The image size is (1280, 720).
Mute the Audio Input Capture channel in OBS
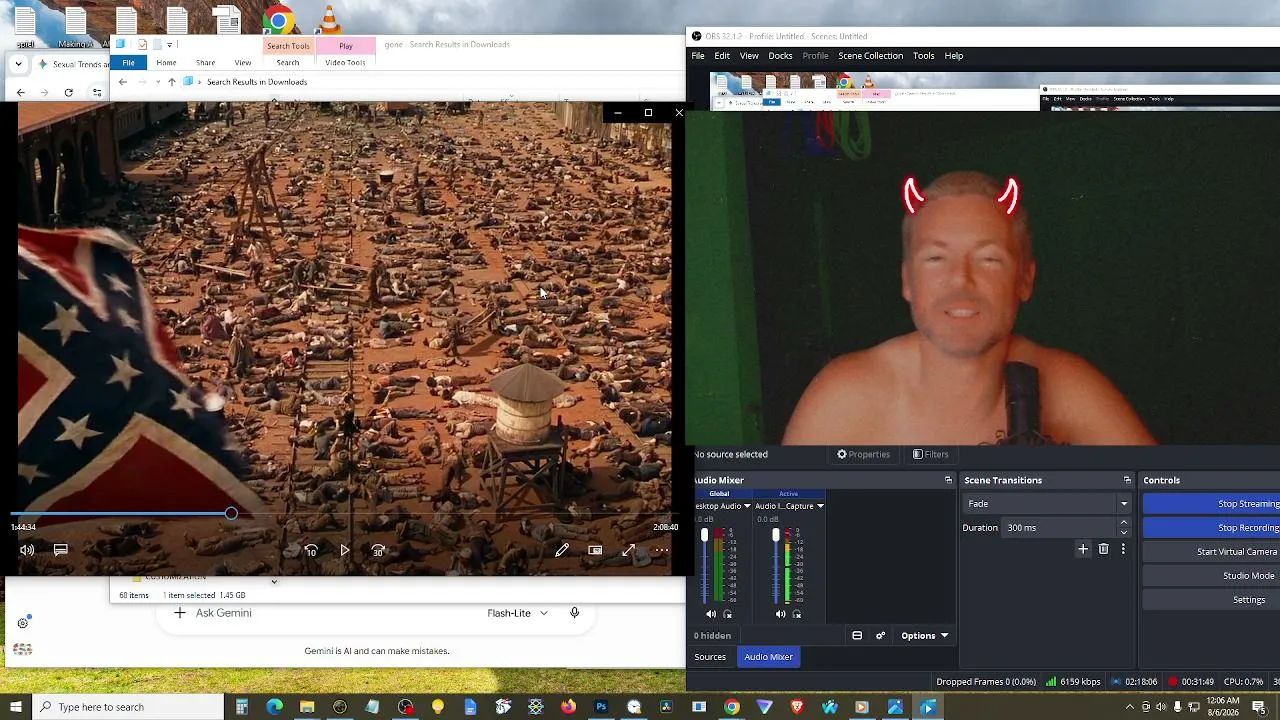(781, 614)
